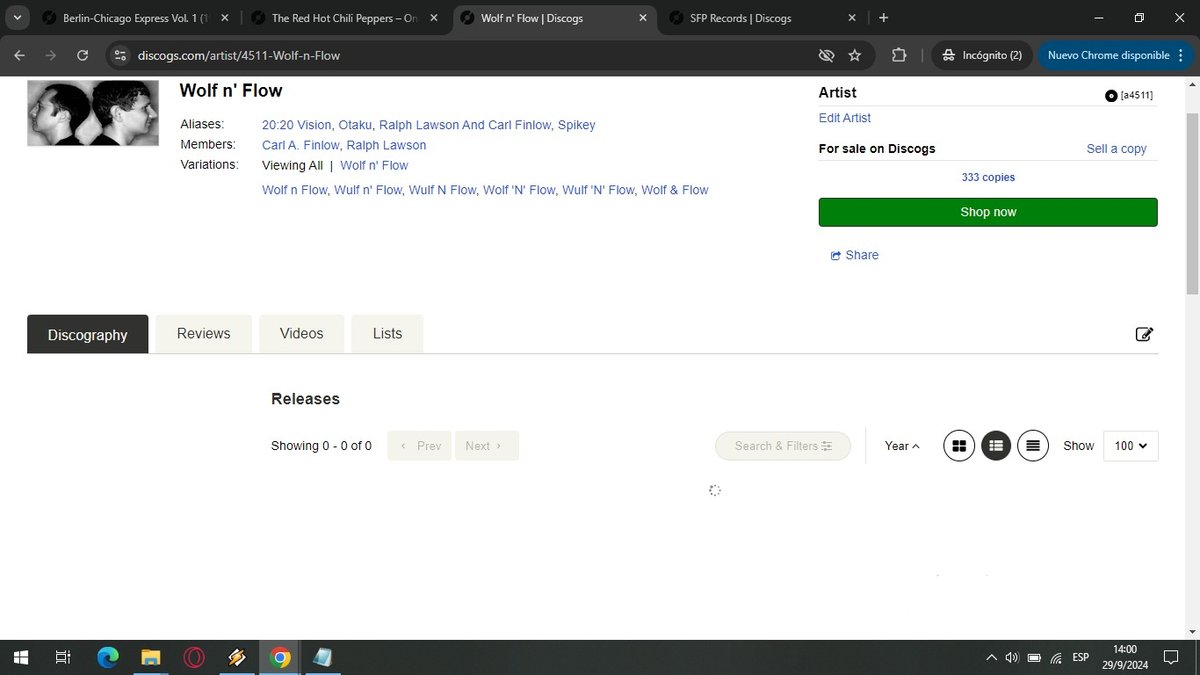Open Ralph Lawson And Carl Finlow alias
Screen dimensions: 1200x675
(464, 125)
